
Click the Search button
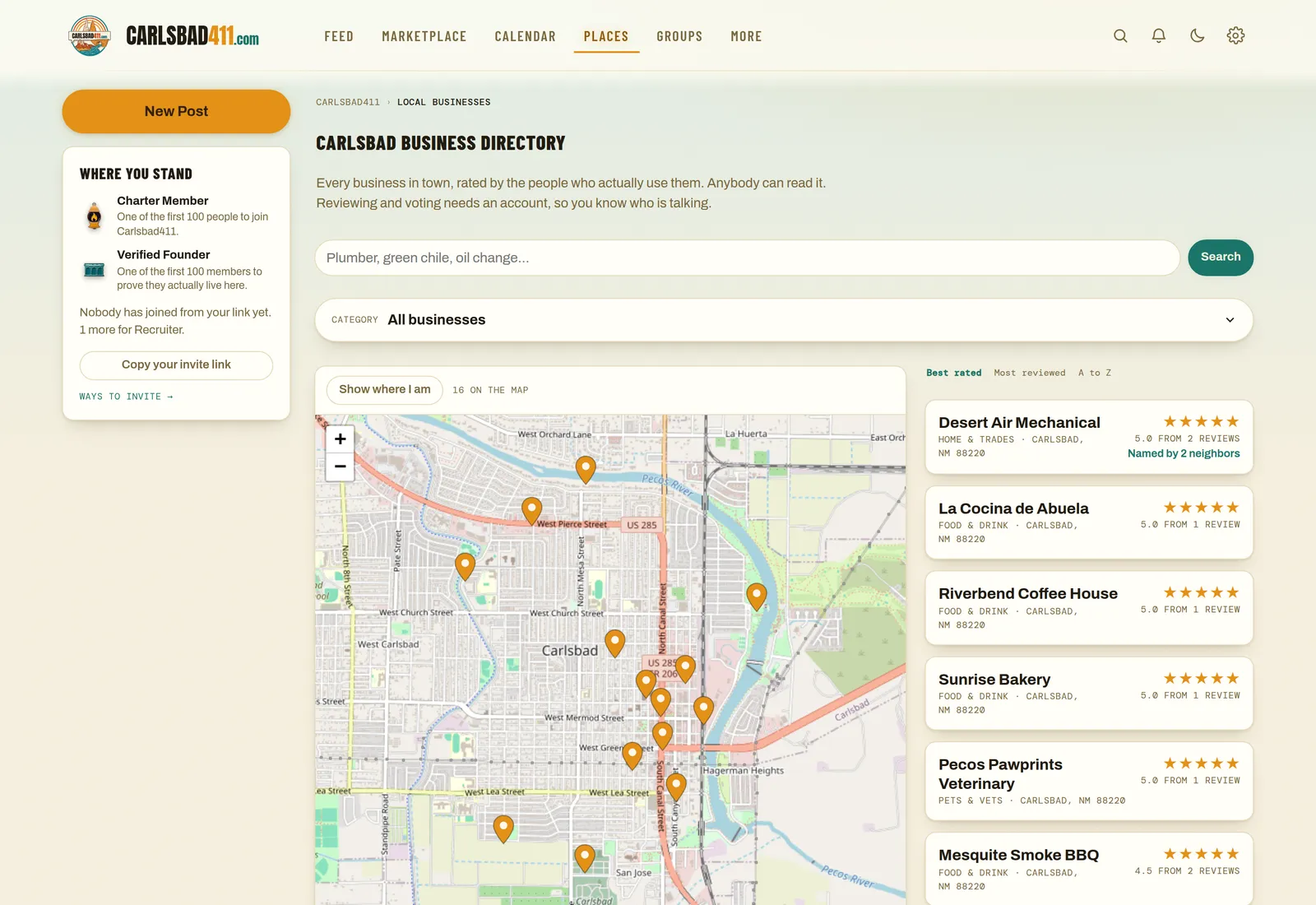coord(1221,258)
